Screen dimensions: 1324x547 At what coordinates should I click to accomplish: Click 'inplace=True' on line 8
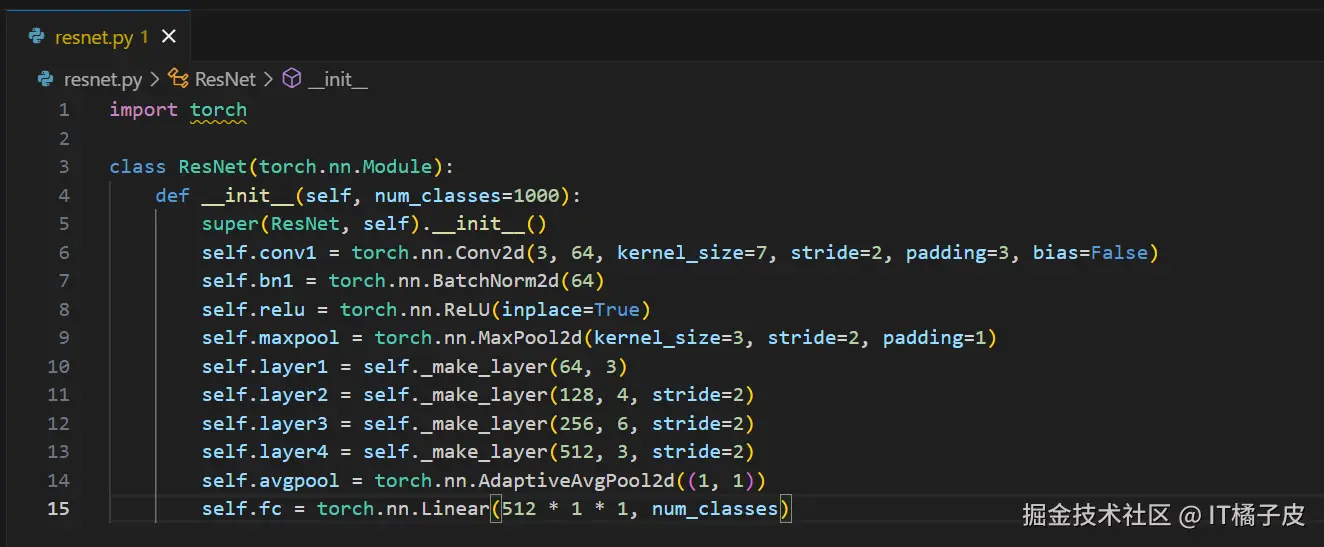(570, 309)
